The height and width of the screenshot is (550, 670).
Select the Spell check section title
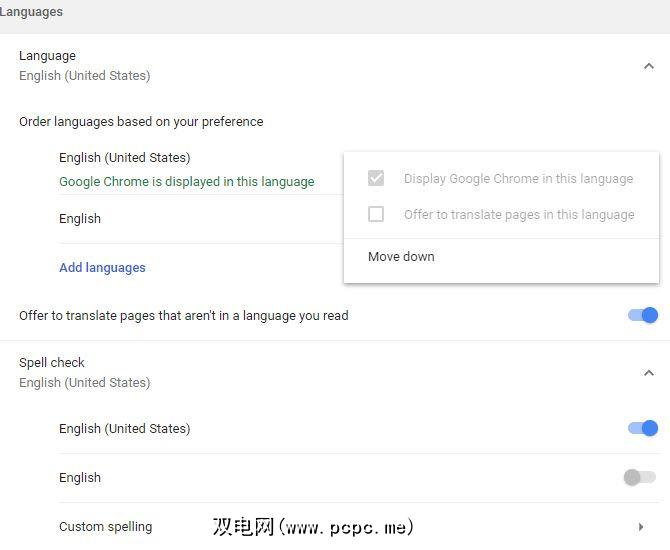tap(52, 363)
